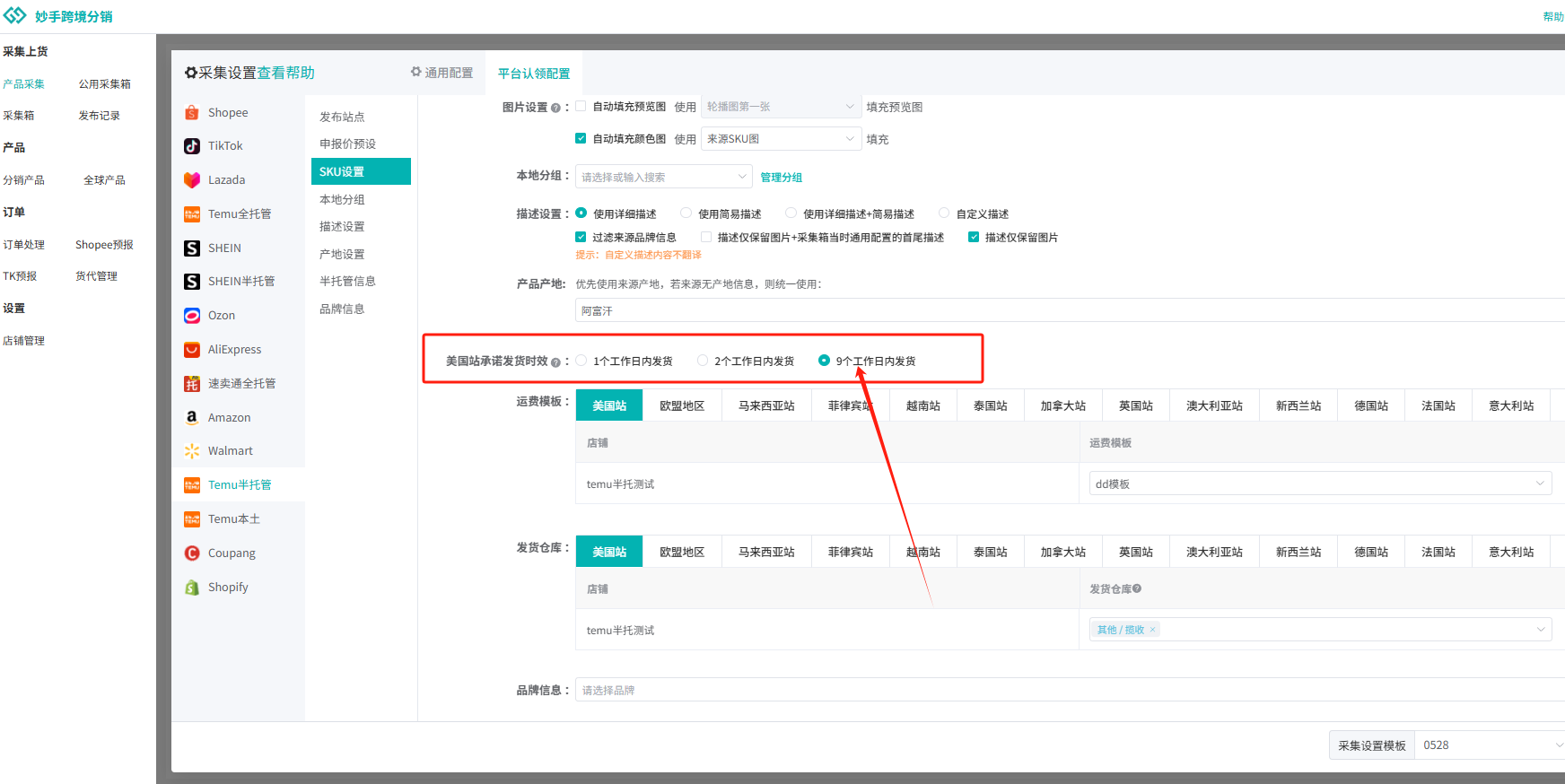Screen dimensions: 1565x784
Task: Click help icon next to 美国站承诺发货时效
Action: tap(555, 362)
